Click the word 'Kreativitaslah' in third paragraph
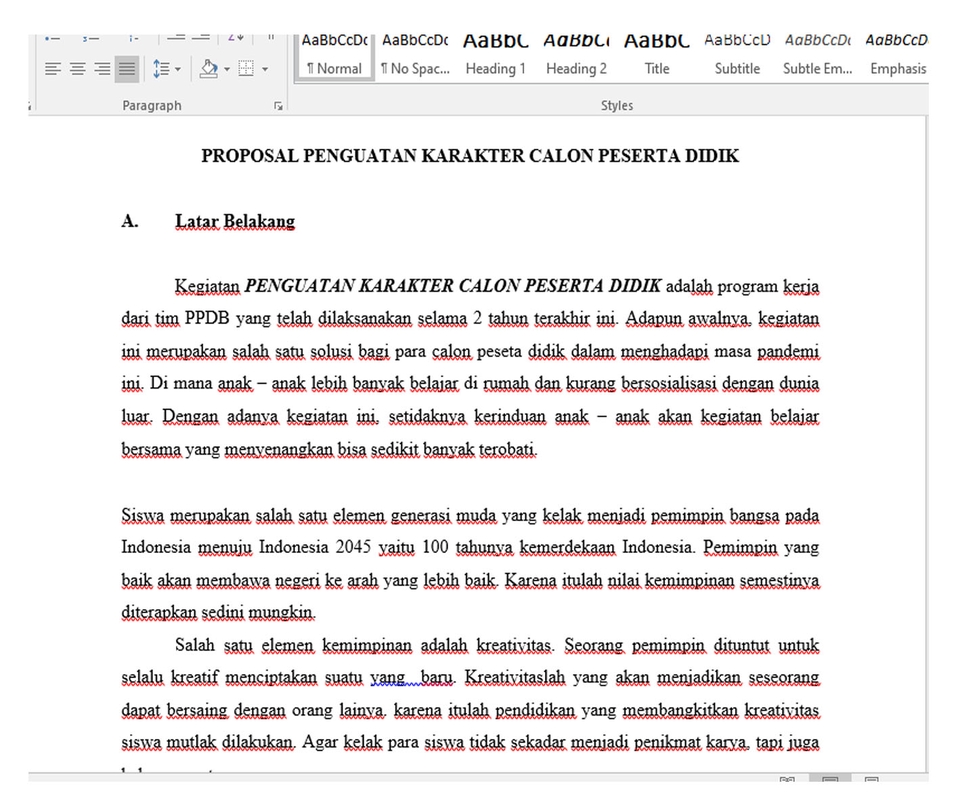This screenshot has width=960, height=800. tap(515, 678)
